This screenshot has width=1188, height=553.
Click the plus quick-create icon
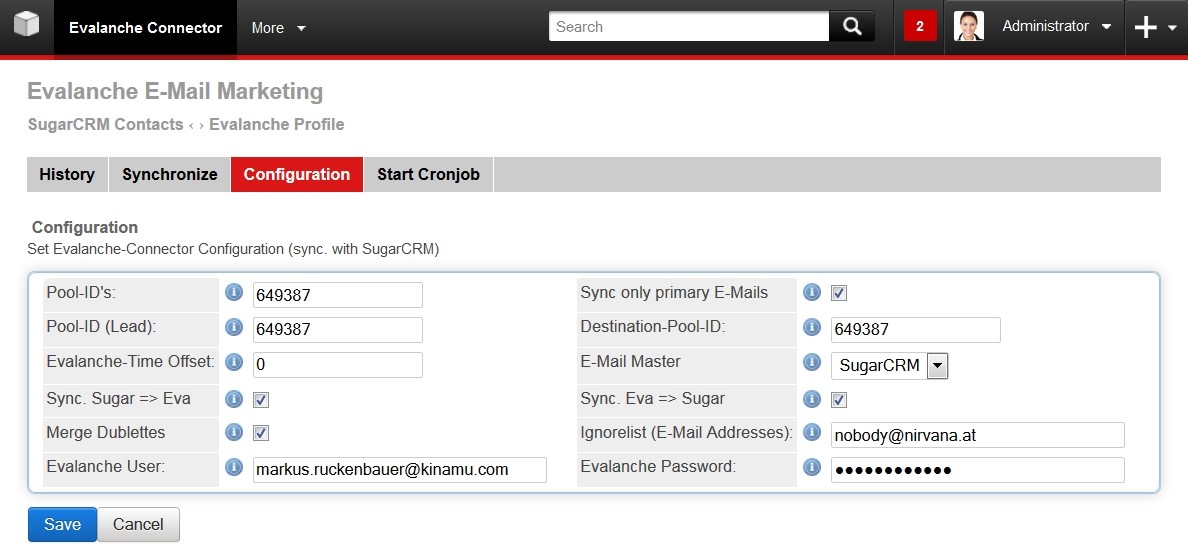tap(1146, 27)
